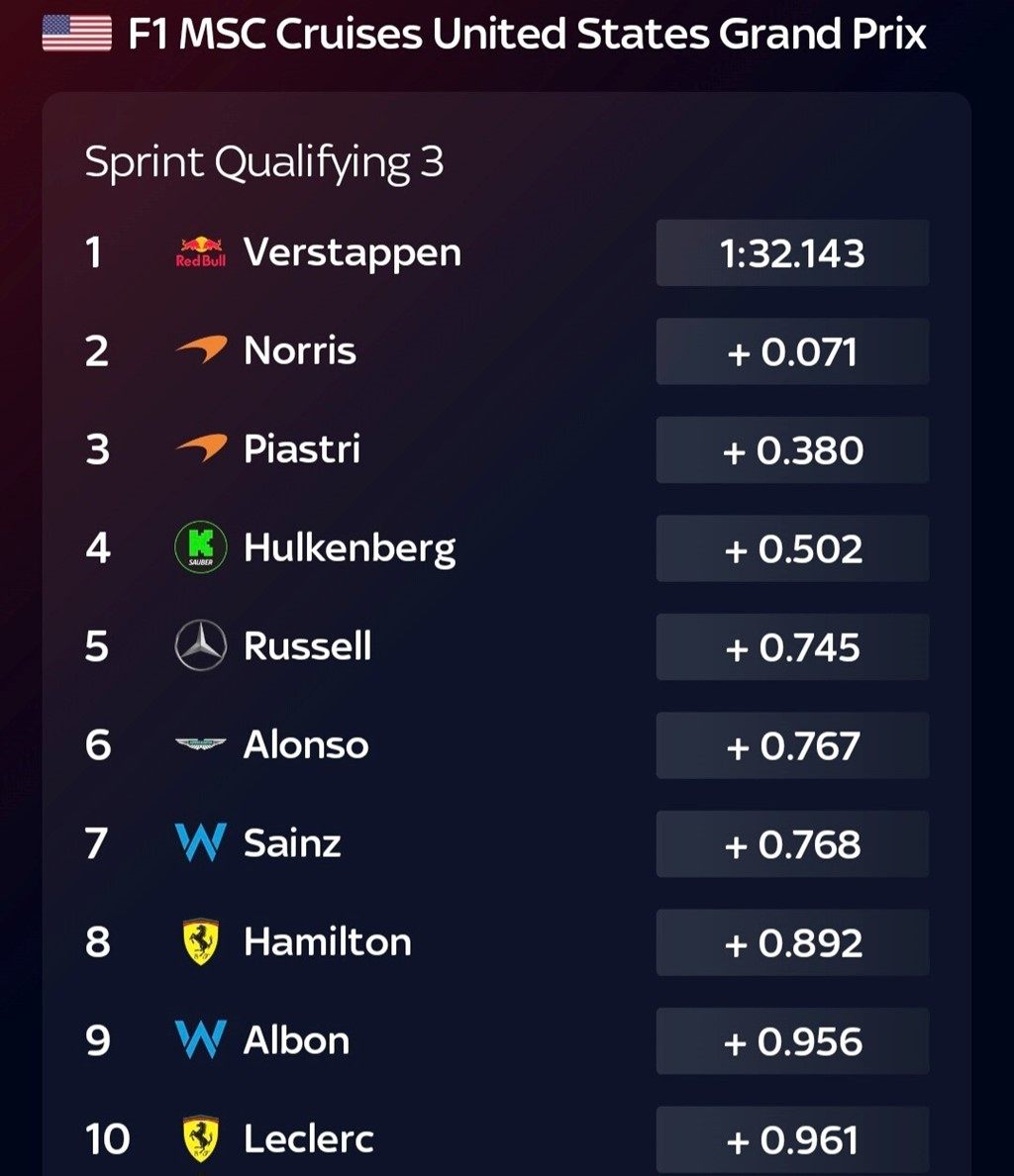Select the Hulkenberg driver name
This screenshot has width=1014, height=1176.
pos(350,547)
